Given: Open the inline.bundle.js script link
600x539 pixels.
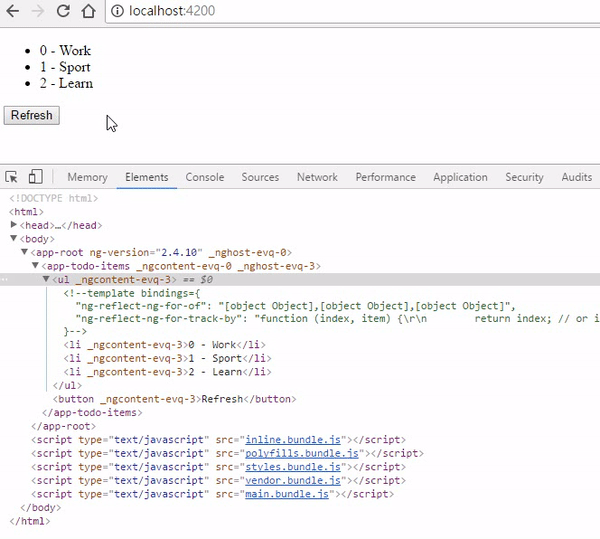Looking at the screenshot, I should click(x=293, y=440).
